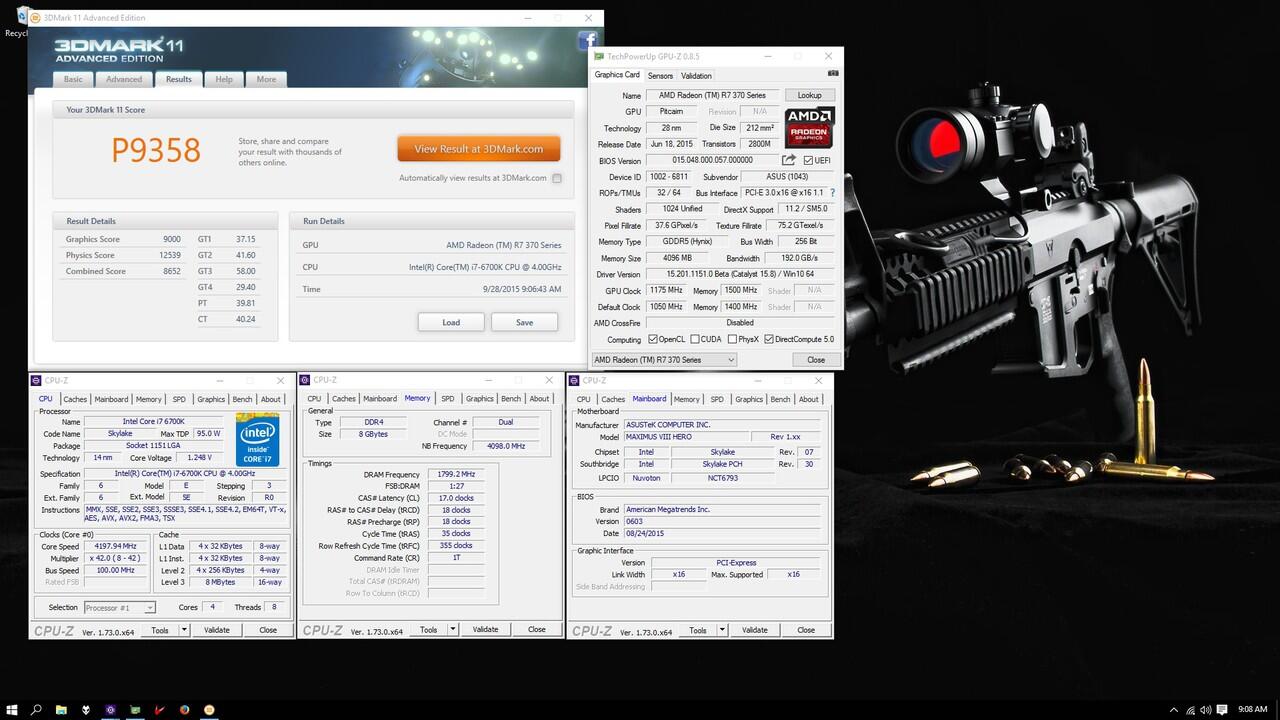Click the GPU-Z title bar app icon

(x=599, y=57)
